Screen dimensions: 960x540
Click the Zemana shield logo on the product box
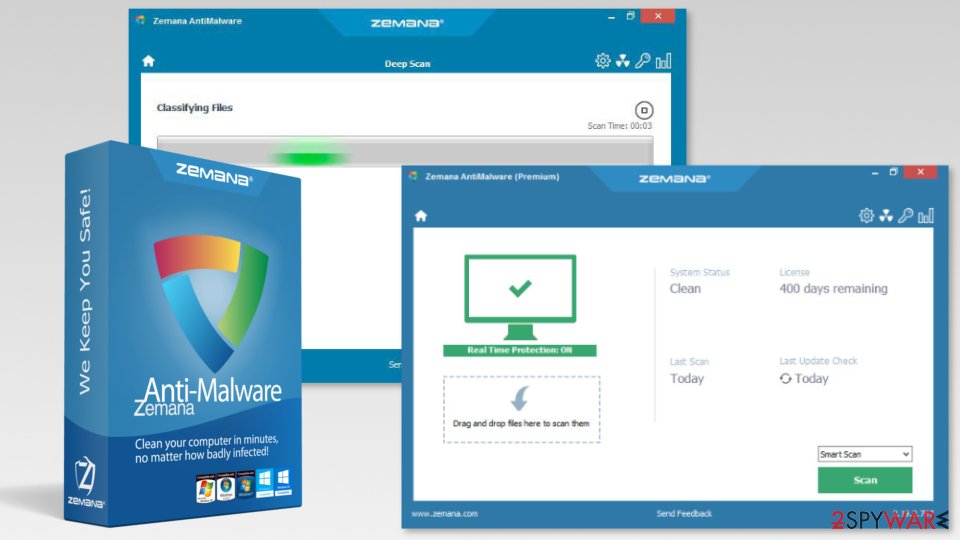coord(211,302)
